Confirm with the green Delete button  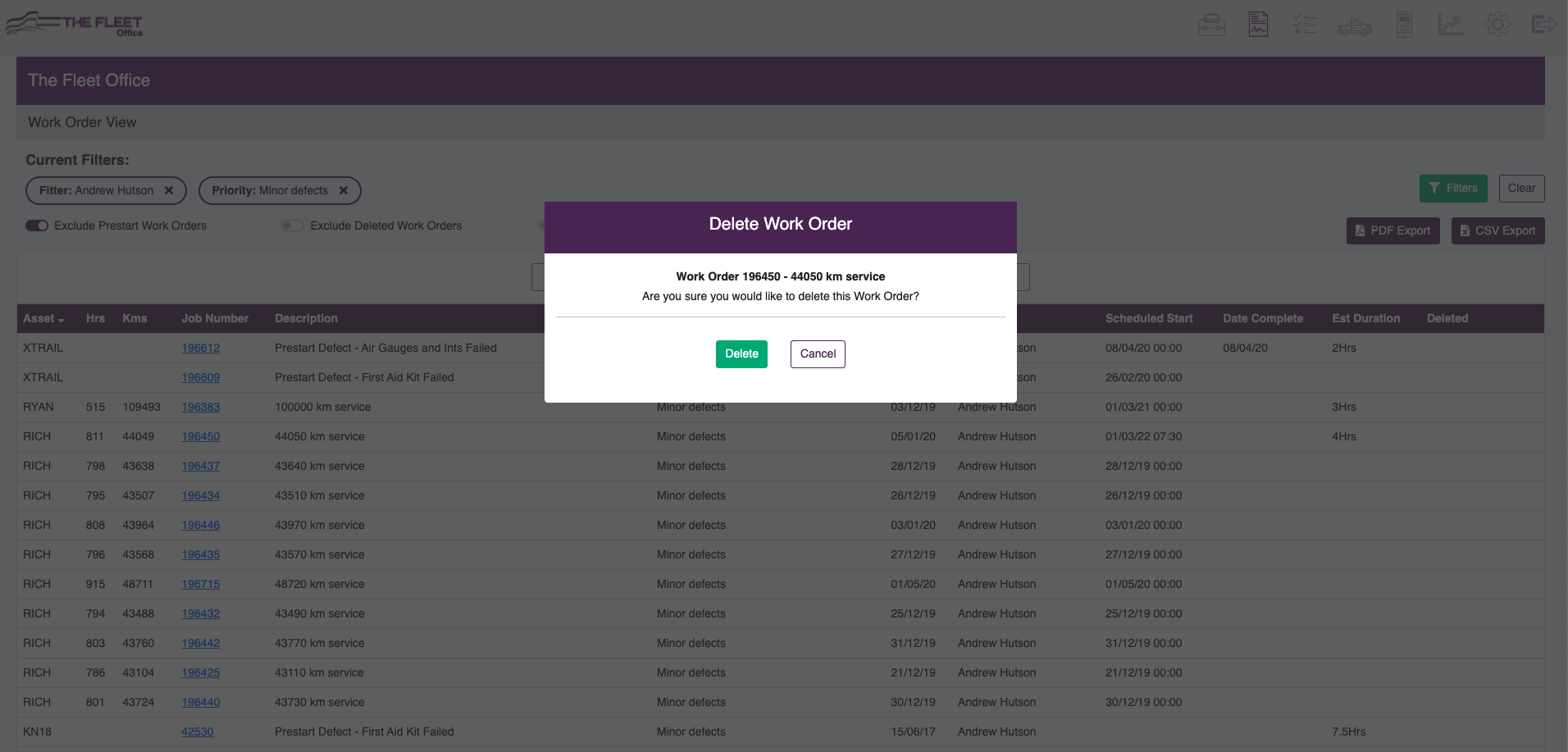[x=741, y=354]
